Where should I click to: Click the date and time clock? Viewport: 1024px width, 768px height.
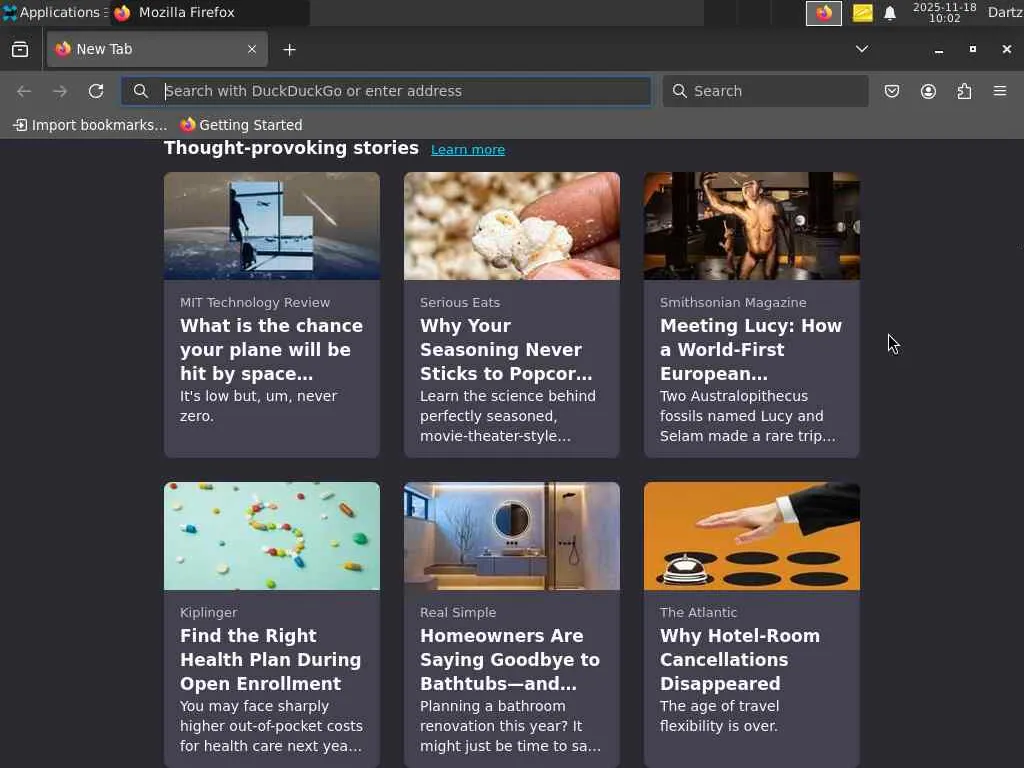click(x=944, y=12)
